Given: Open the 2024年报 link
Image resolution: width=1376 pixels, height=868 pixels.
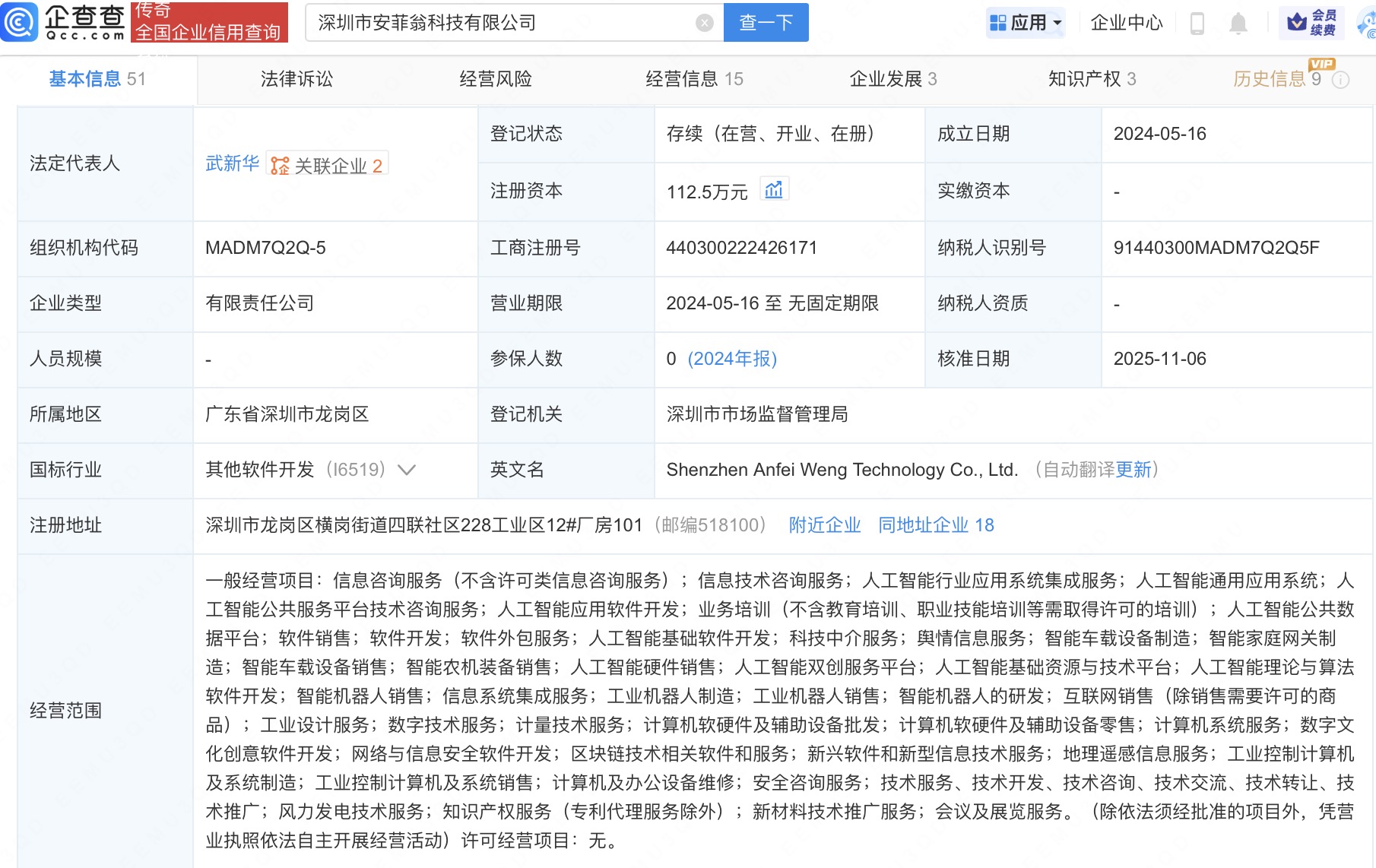Looking at the screenshot, I should (732, 359).
